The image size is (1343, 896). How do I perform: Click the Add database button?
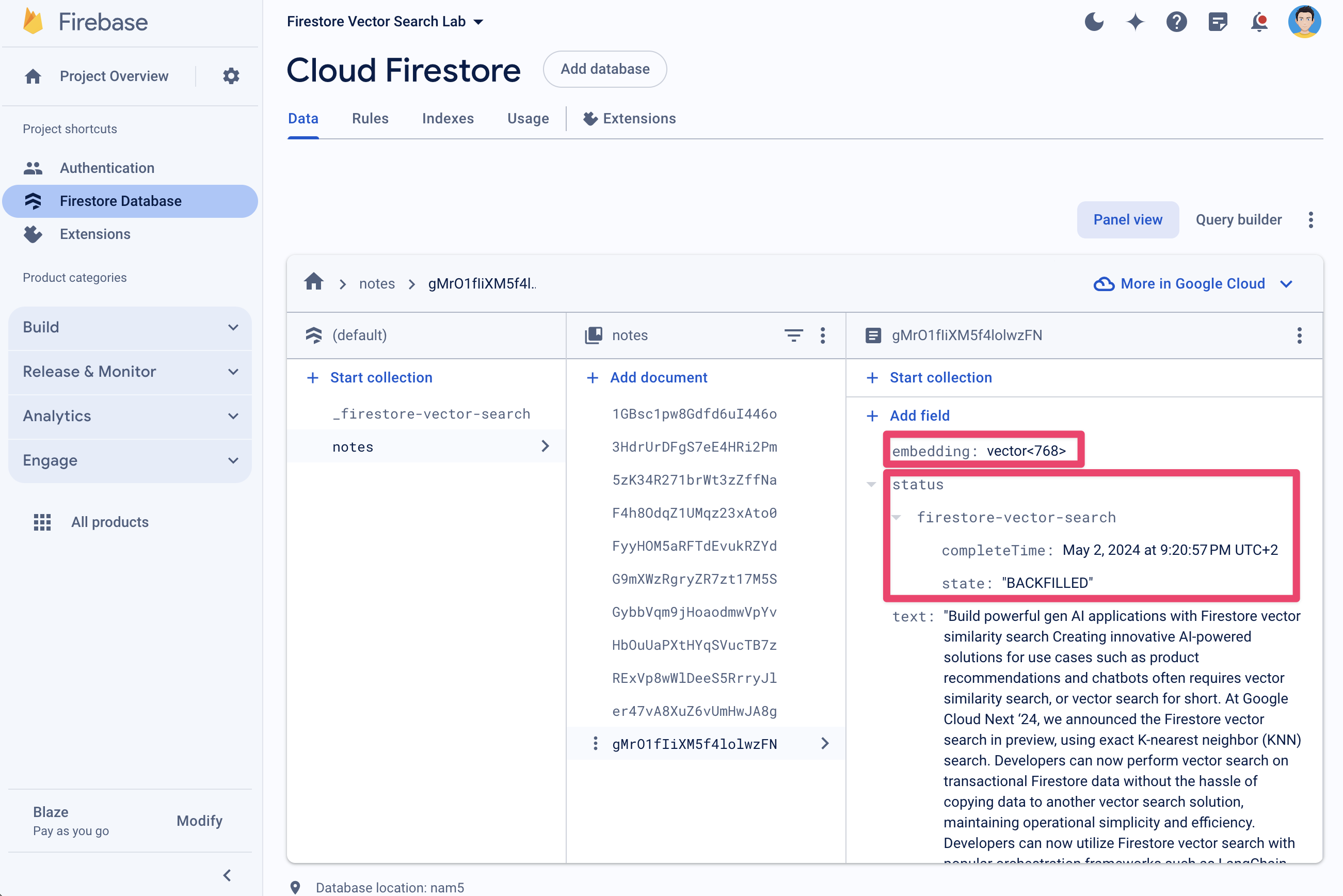(605, 69)
